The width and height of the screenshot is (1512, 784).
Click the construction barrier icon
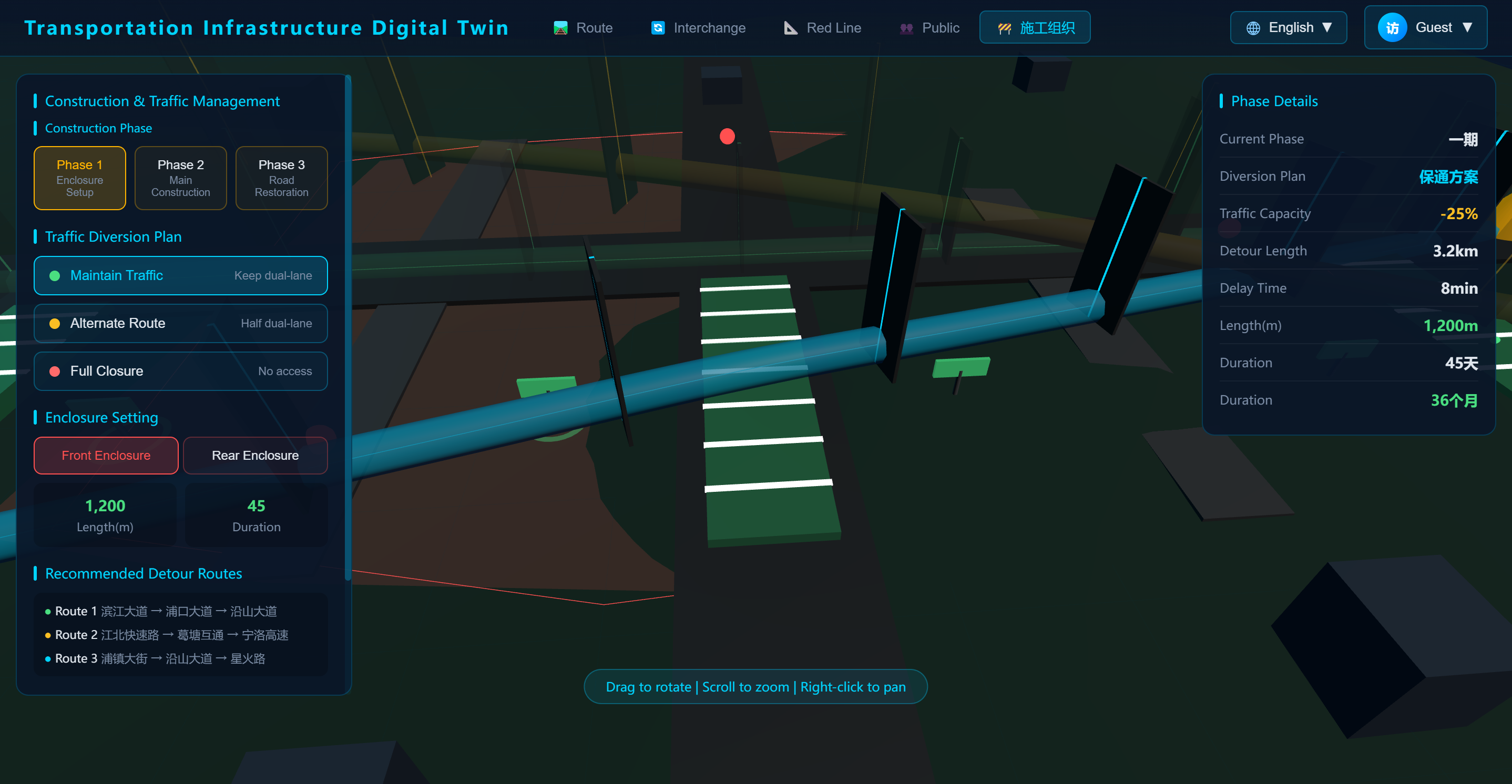click(x=1004, y=27)
